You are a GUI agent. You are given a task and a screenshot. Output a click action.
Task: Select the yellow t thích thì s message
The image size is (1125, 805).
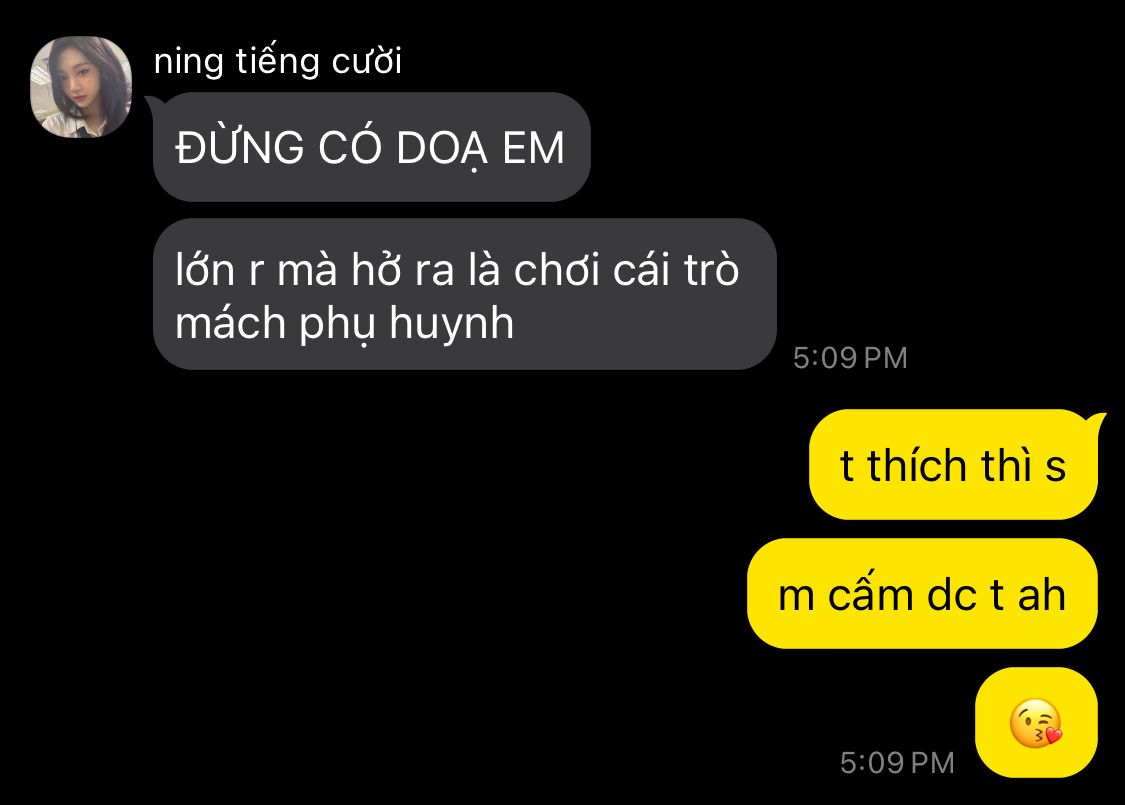[x=954, y=464]
